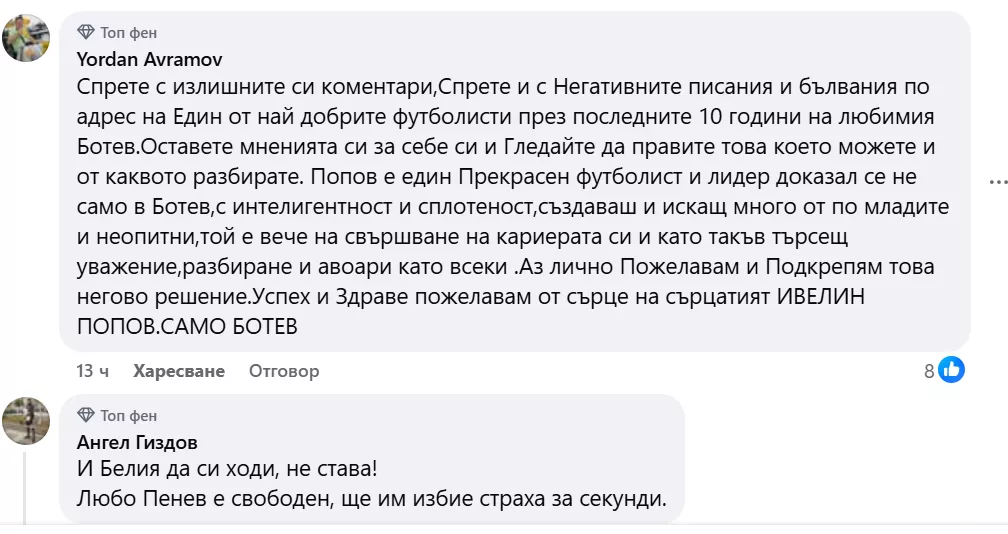Click the diamond badge icon above Yordan Avramov
The width and height of the screenshot is (1008, 534).
pyautogui.click(x=86, y=33)
